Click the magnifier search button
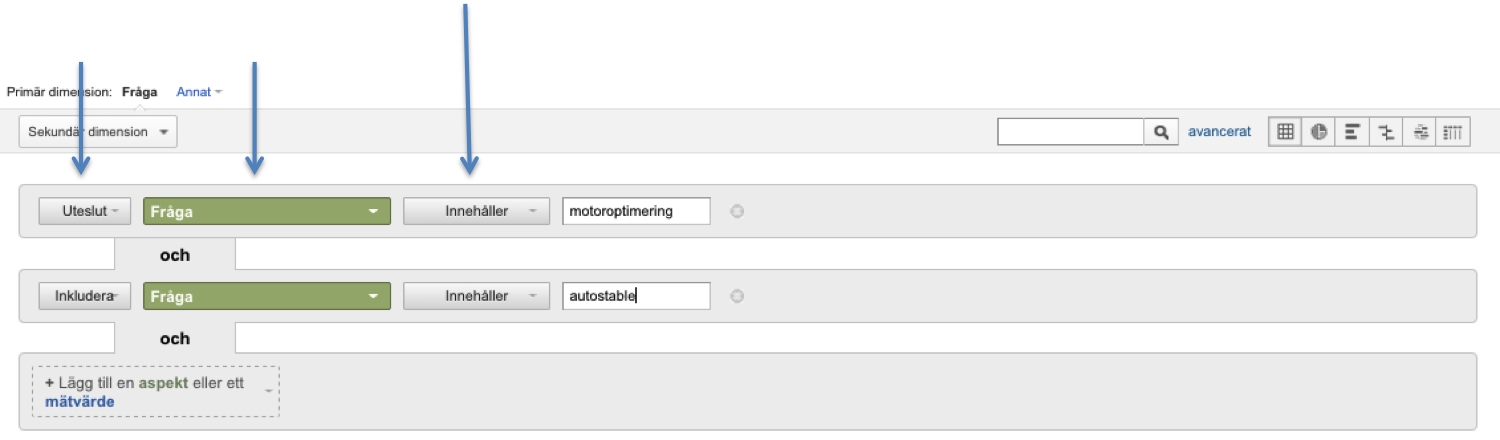 1161,132
